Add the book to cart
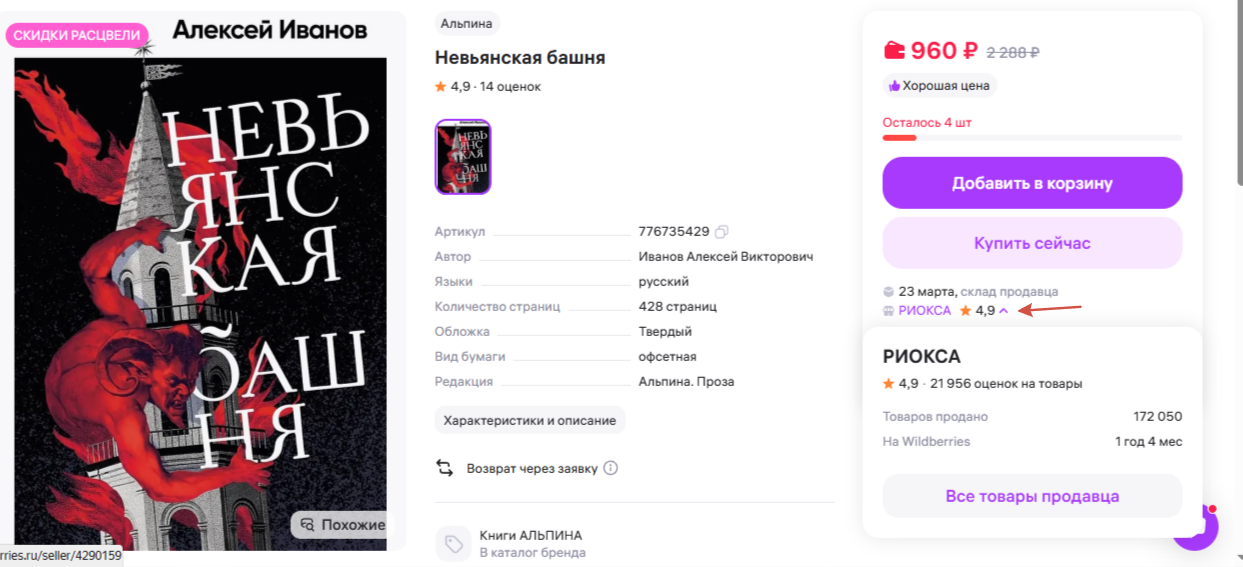Image resolution: width=1243 pixels, height=567 pixels. (1032, 183)
